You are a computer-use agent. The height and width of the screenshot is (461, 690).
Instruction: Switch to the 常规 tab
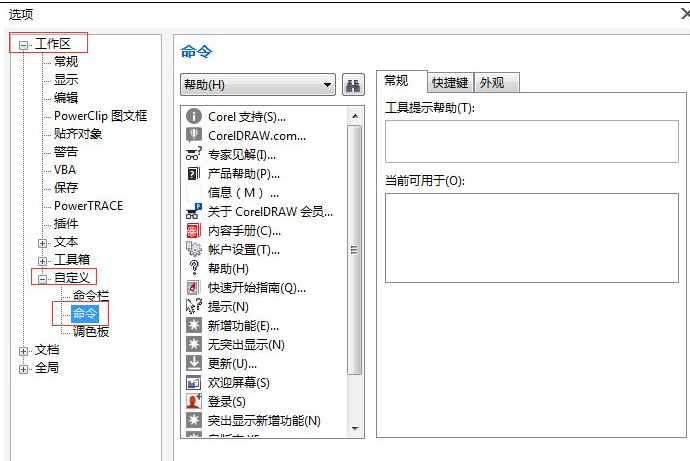[402, 81]
